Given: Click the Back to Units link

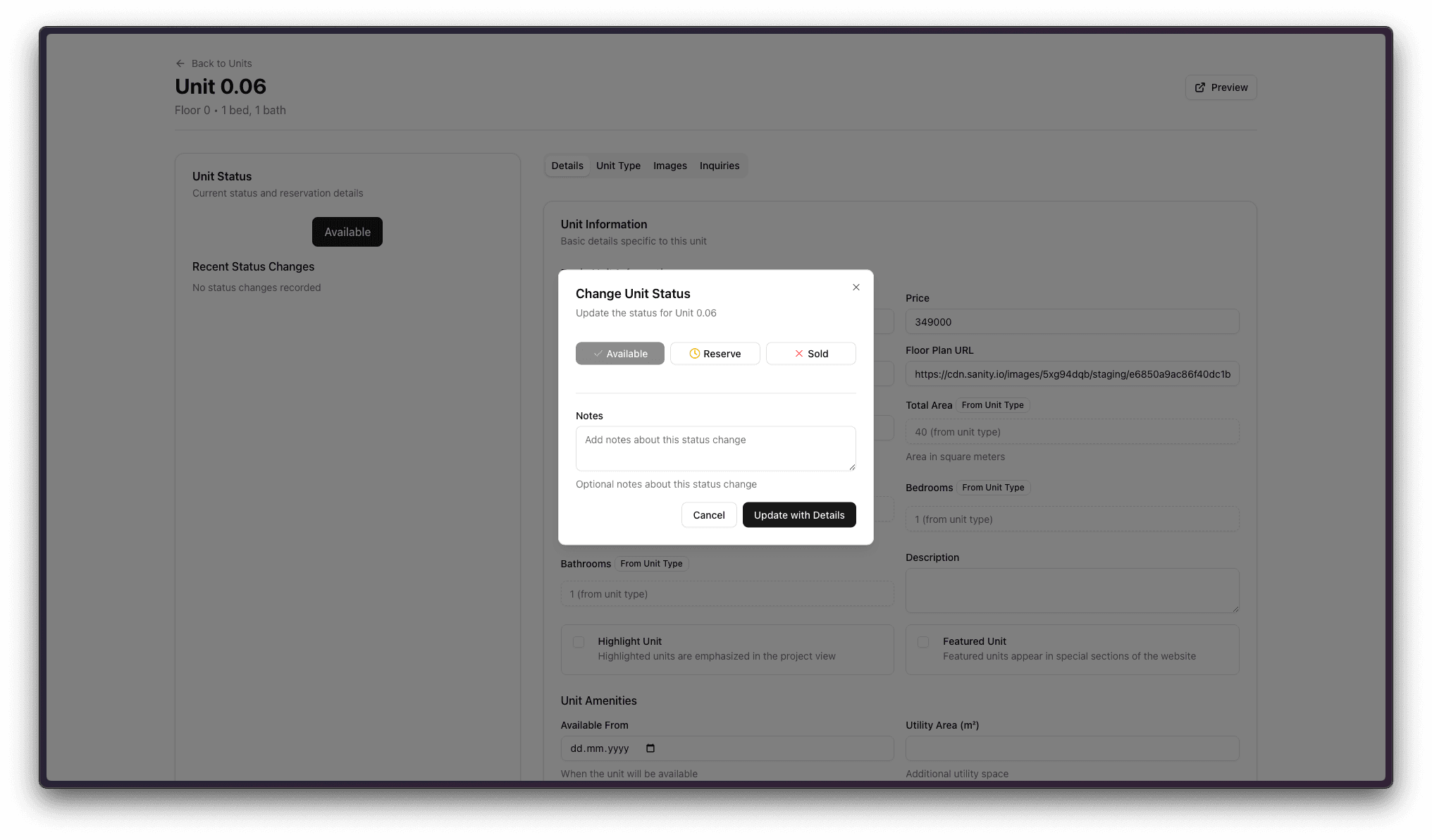Looking at the screenshot, I should tap(221, 63).
